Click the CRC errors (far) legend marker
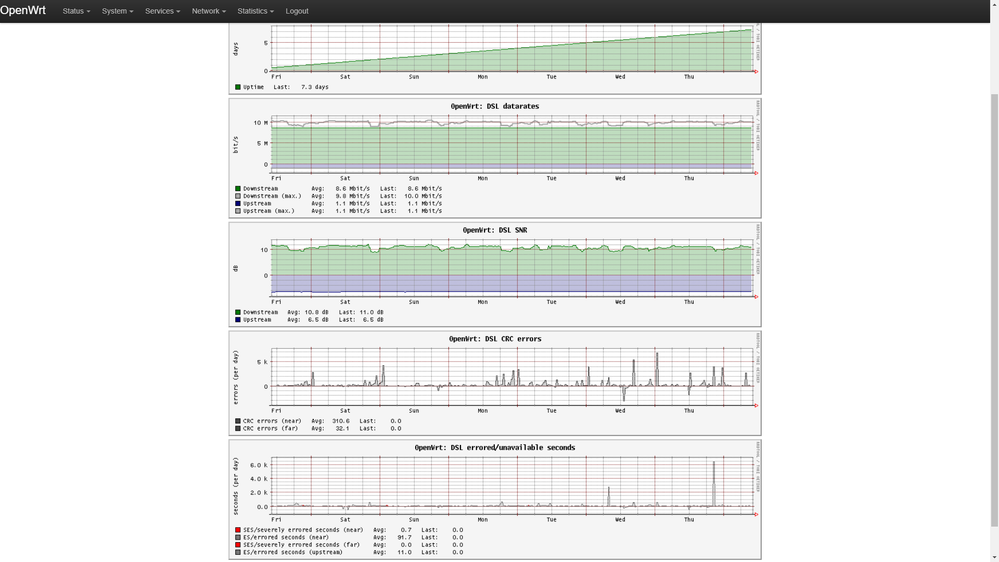The width and height of the screenshot is (999, 562). pos(238,429)
